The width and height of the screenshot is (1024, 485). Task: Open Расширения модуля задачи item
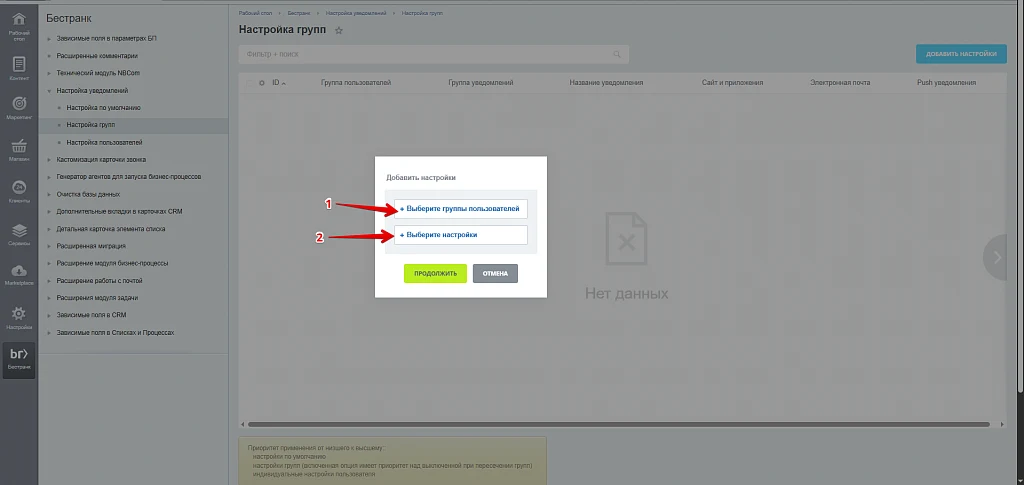pyautogui.click(x=97, y=298)
